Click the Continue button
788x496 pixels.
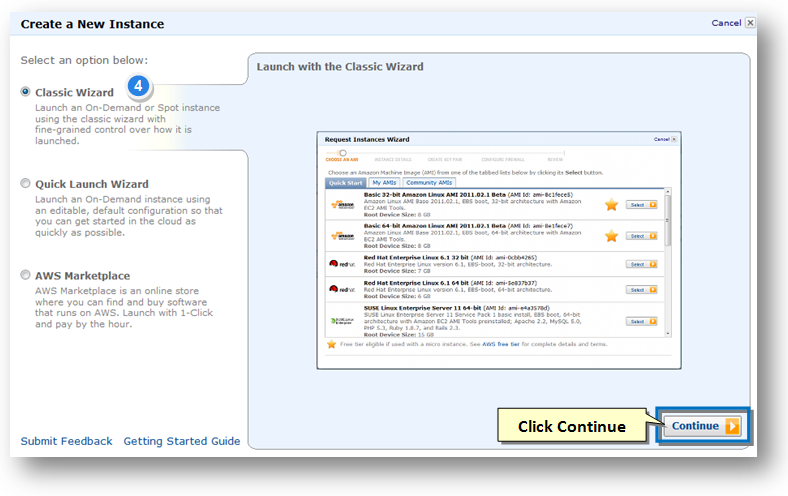[x=702, y=426]
